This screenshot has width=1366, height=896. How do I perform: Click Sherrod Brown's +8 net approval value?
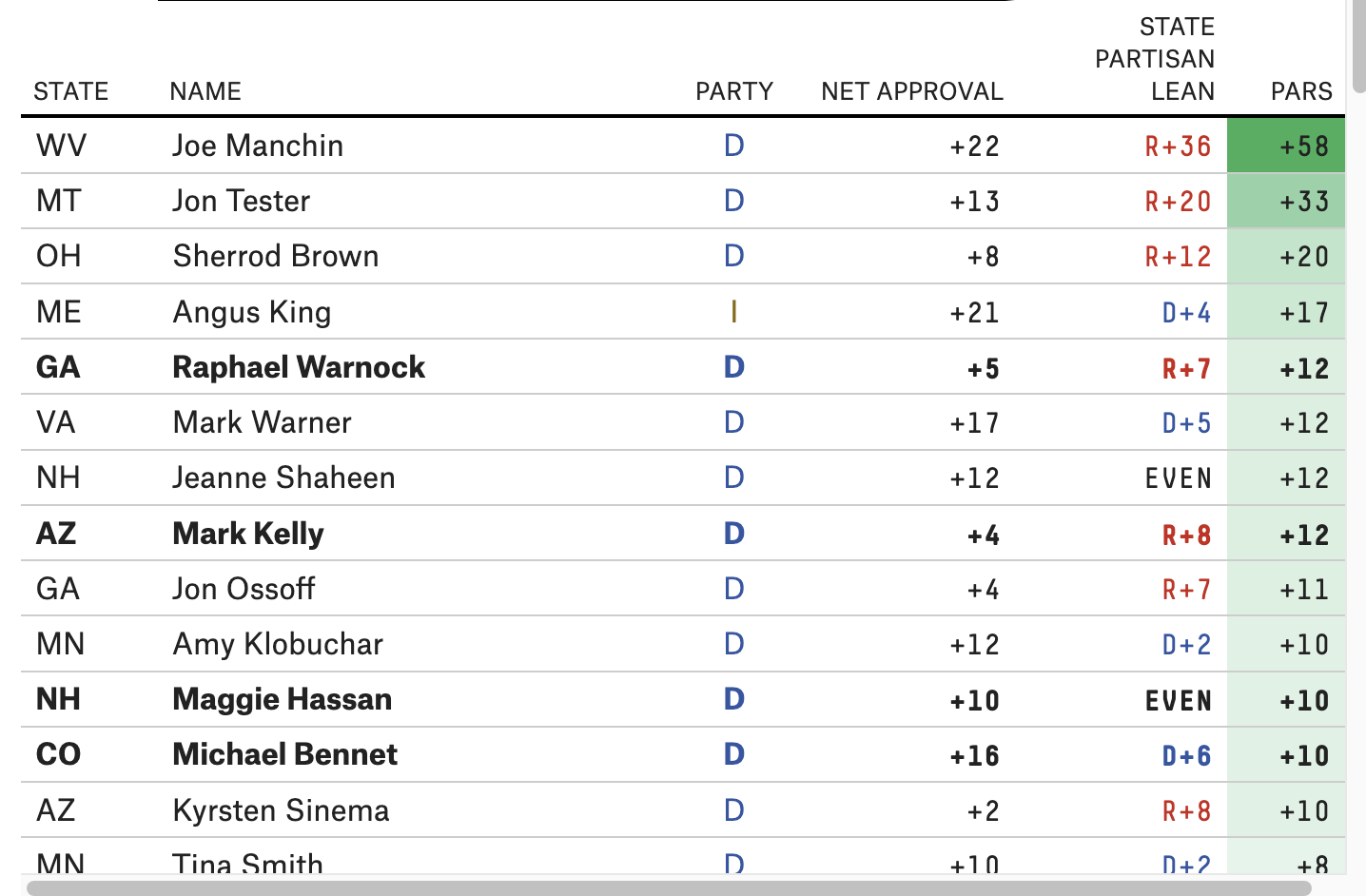pyautogui.click(x=983, y=257)
